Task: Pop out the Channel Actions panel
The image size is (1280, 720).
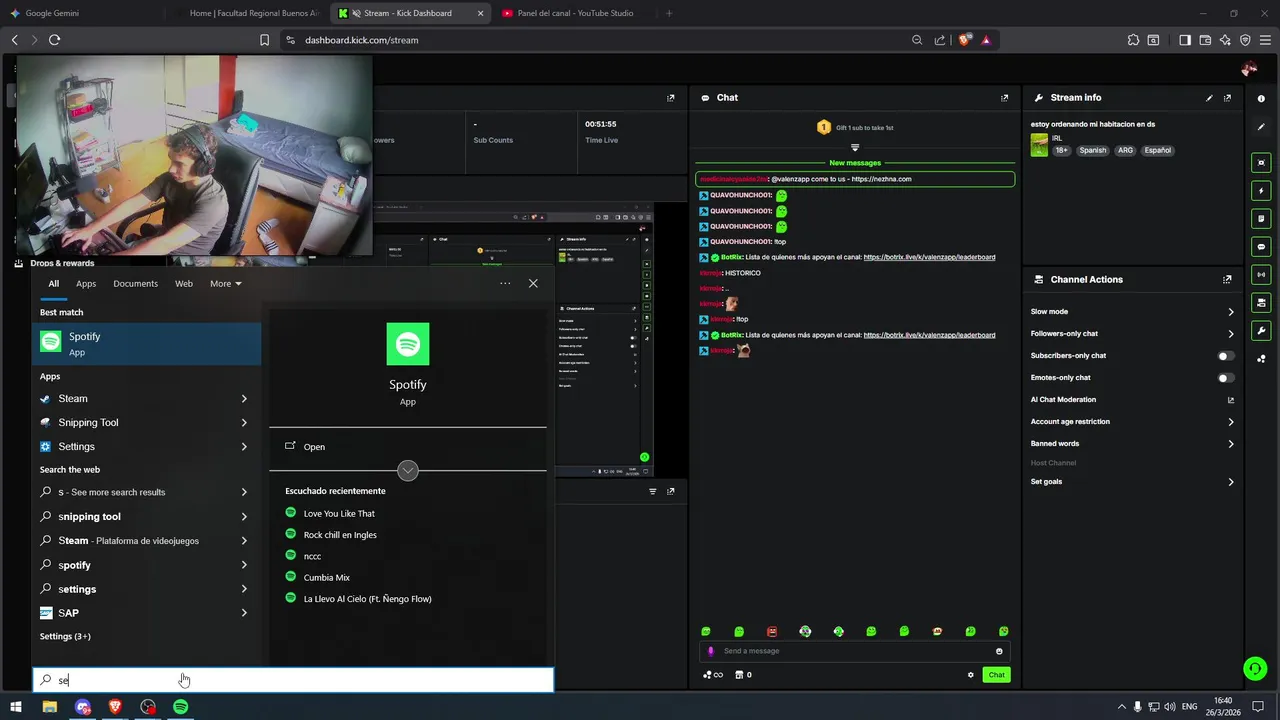Action: [1227, 280]
